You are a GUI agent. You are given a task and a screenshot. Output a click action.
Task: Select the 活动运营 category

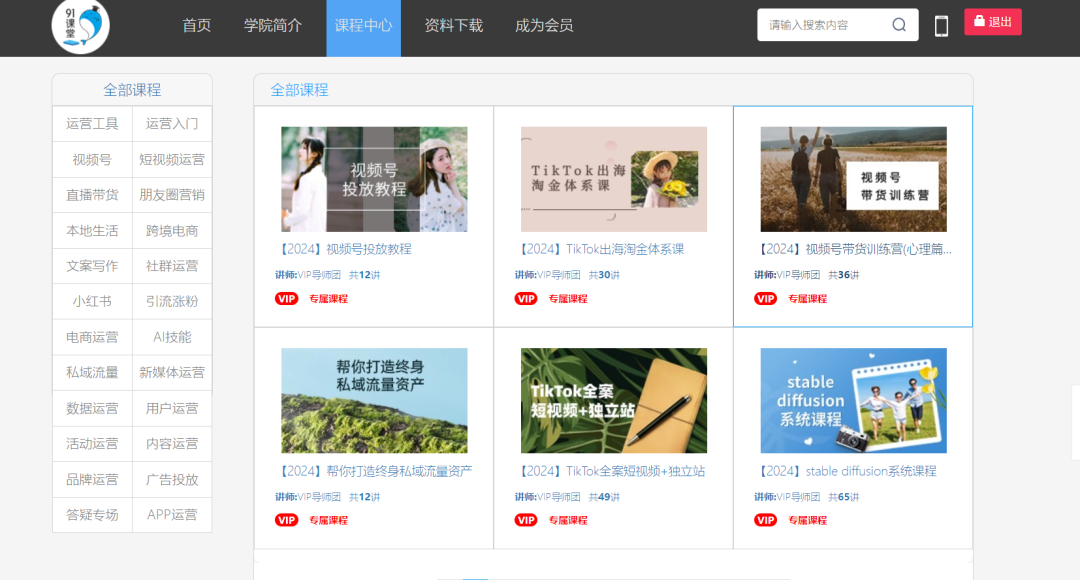92,444
